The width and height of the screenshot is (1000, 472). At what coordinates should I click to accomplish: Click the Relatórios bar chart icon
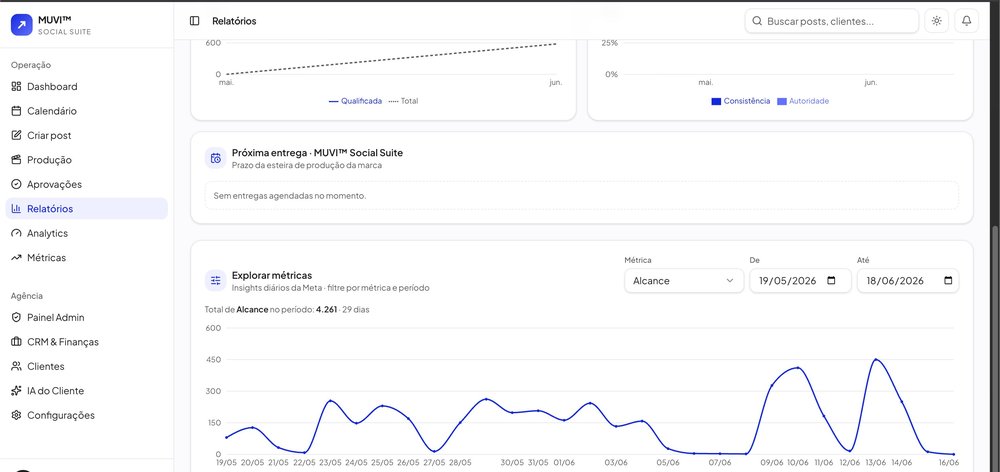pos(17,209)
